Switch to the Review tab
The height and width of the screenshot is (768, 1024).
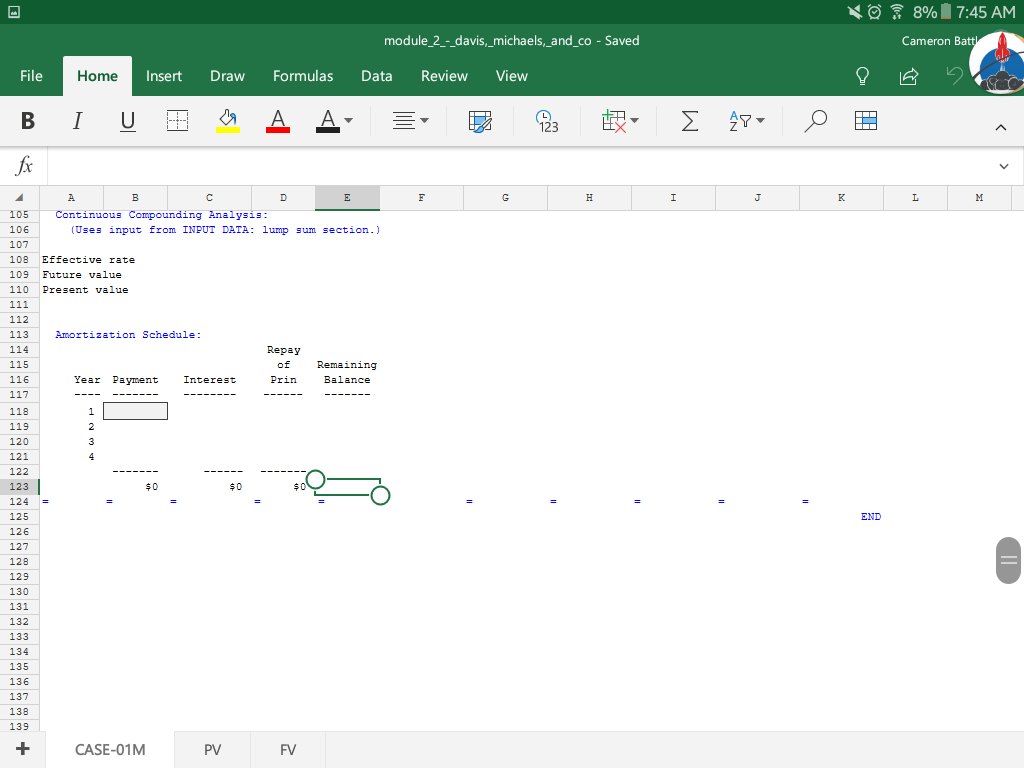point(444,76)
